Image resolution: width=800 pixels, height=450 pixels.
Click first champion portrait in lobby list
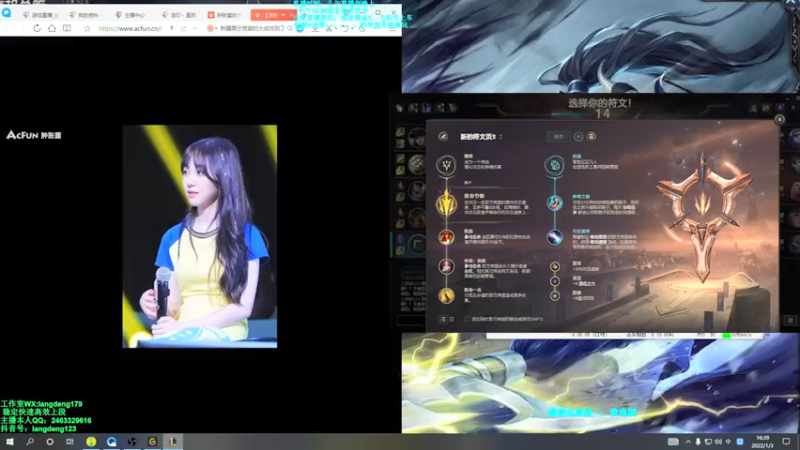point(417,137)
